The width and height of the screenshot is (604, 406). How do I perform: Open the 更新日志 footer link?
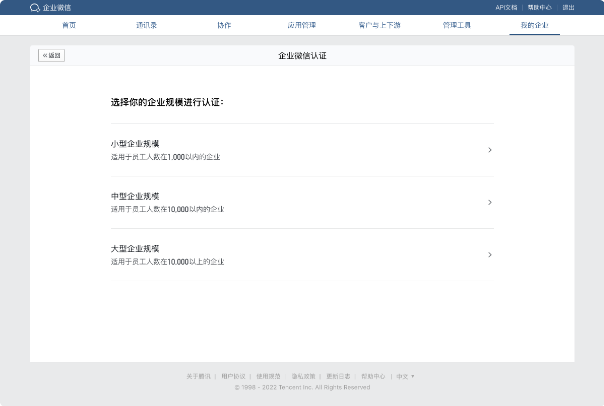(339, 376)
